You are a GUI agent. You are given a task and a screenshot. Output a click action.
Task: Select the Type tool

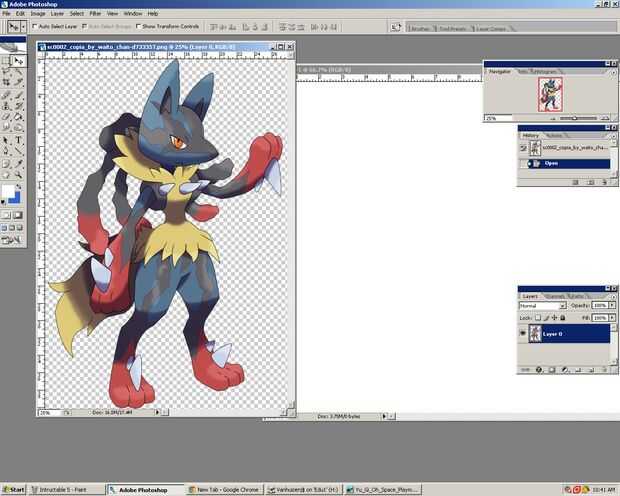point(19,140)
